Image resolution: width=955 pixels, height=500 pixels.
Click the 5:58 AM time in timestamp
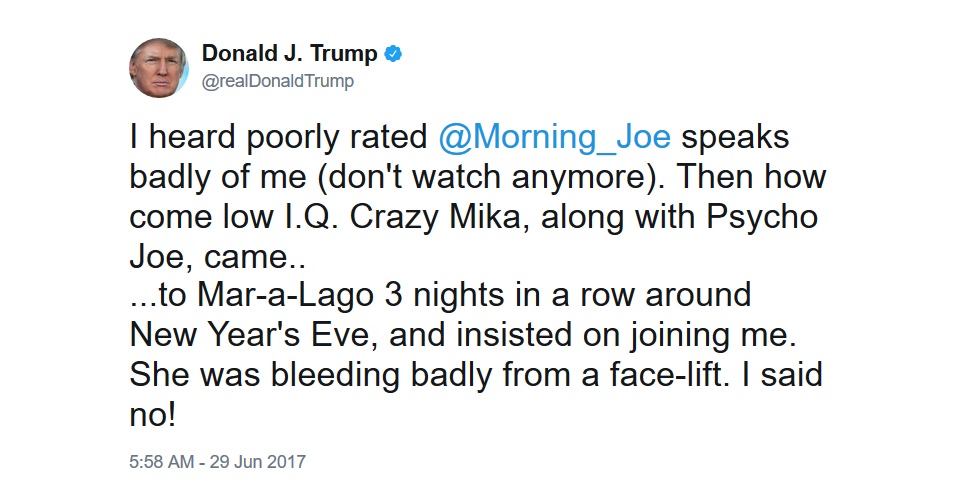pyautogui.click(x=161, y=462)
